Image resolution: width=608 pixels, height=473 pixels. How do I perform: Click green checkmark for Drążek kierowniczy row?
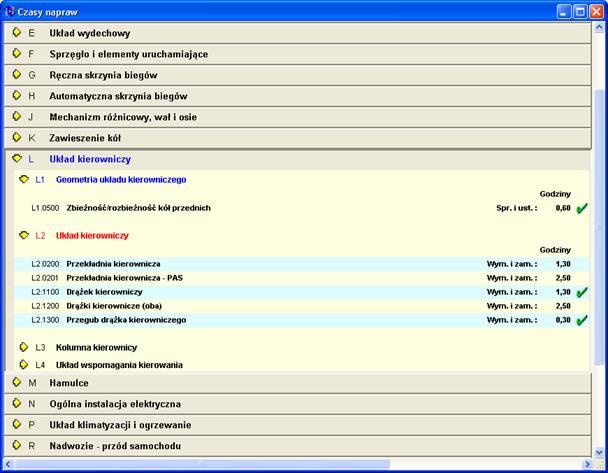tap(582, 292)
